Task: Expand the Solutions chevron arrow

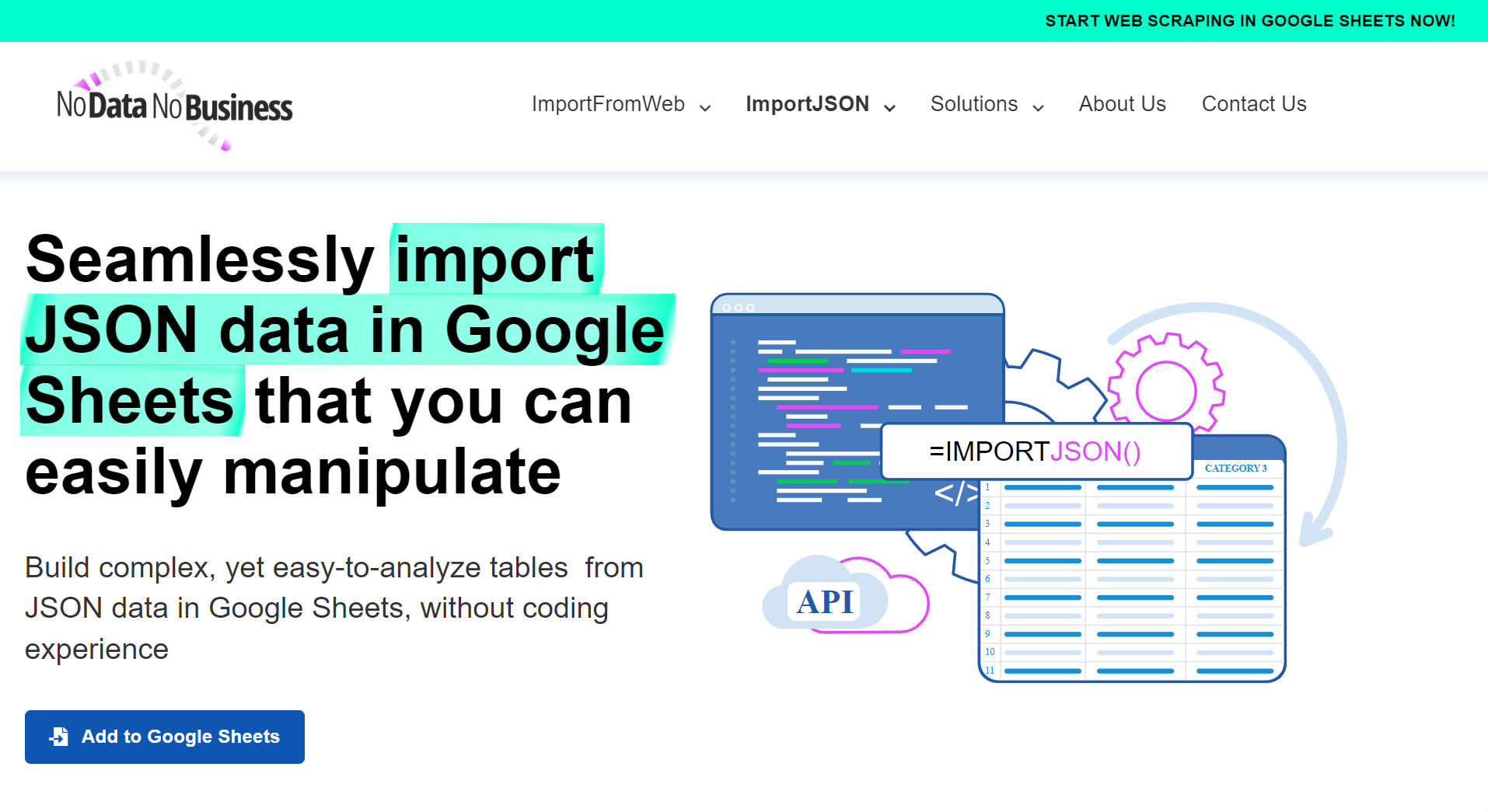Action: 1038,108
